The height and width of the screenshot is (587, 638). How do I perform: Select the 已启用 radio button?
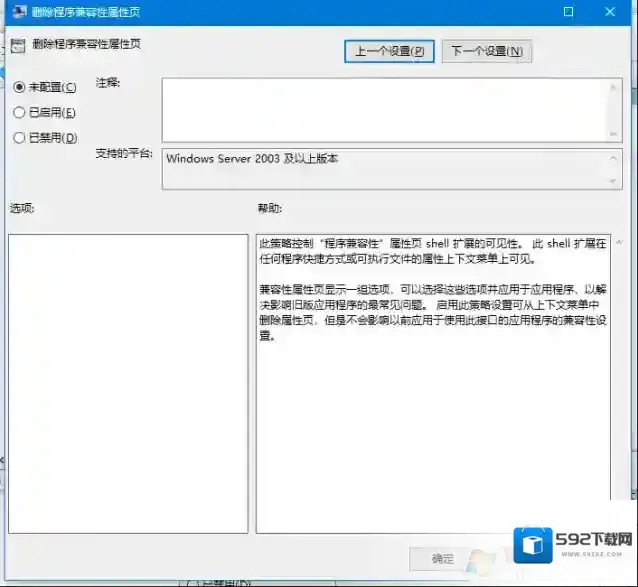19,112
